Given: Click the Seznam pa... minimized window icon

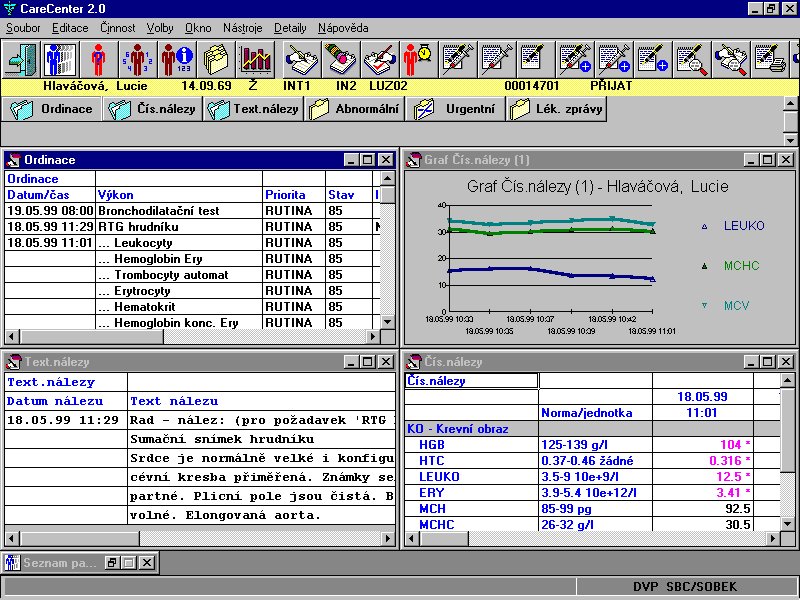Looking at the screenshot, I should click(x=12, y=563).
